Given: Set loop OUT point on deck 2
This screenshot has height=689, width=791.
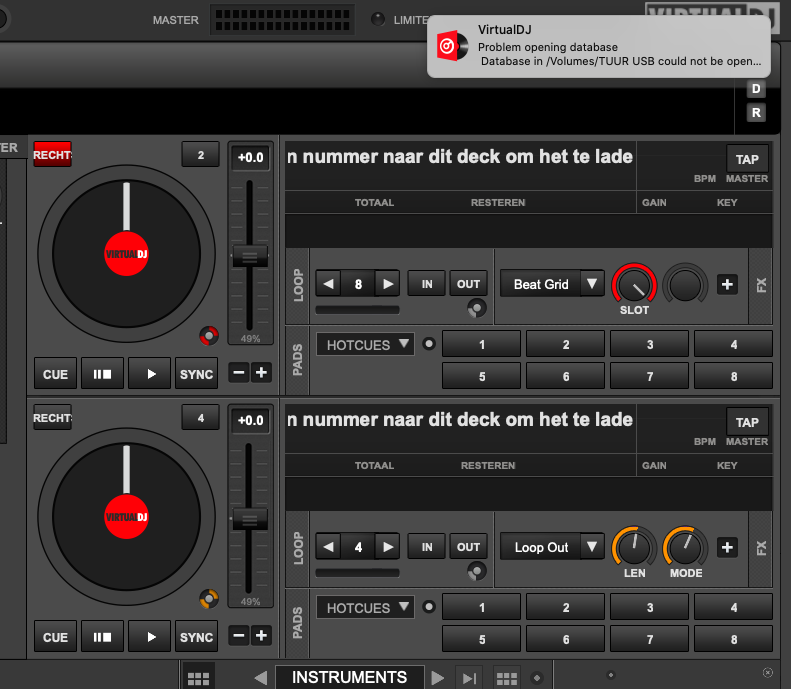Looking at the screenshot, I should [468, 284].
